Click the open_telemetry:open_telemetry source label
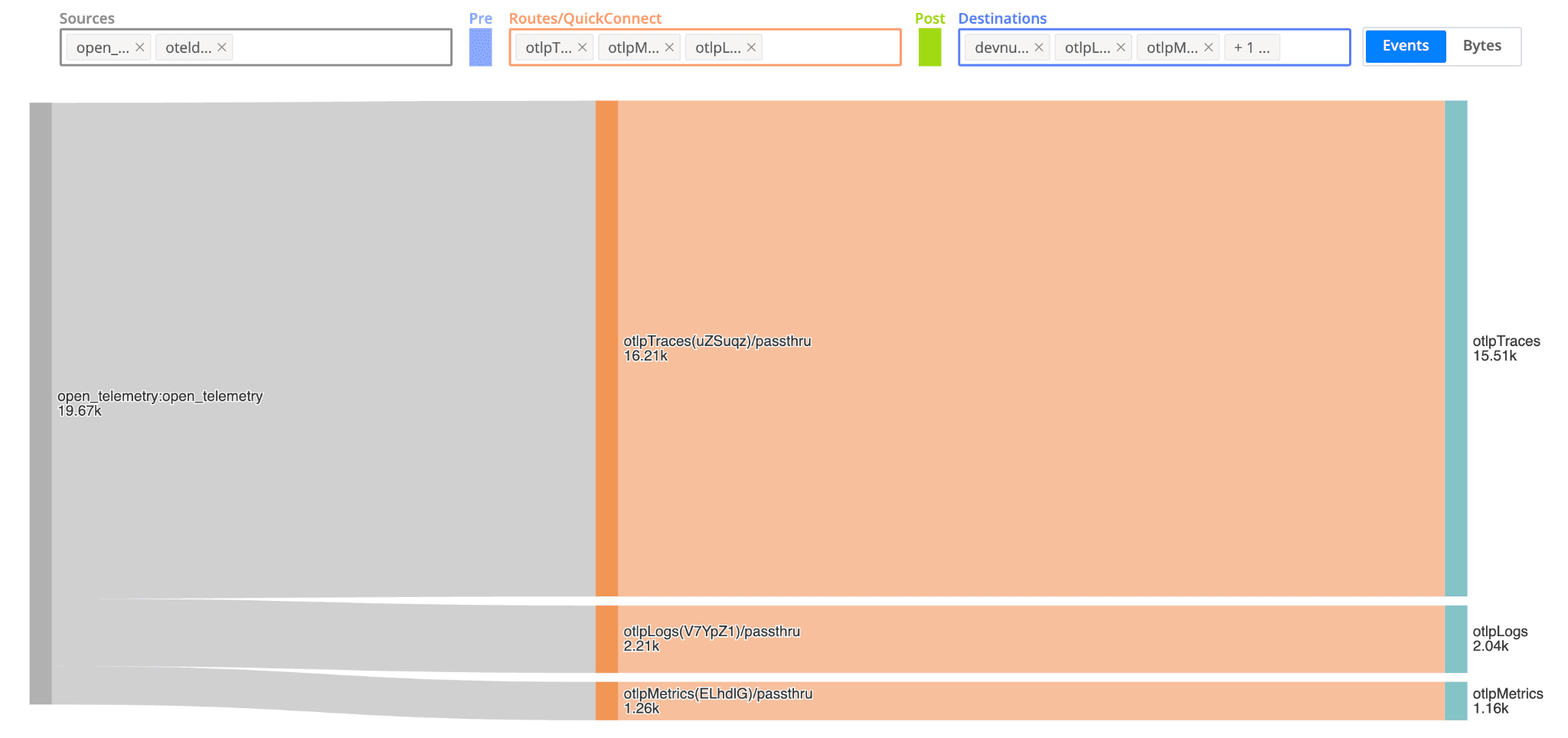1568x738 pixels. tap(160, 397)
